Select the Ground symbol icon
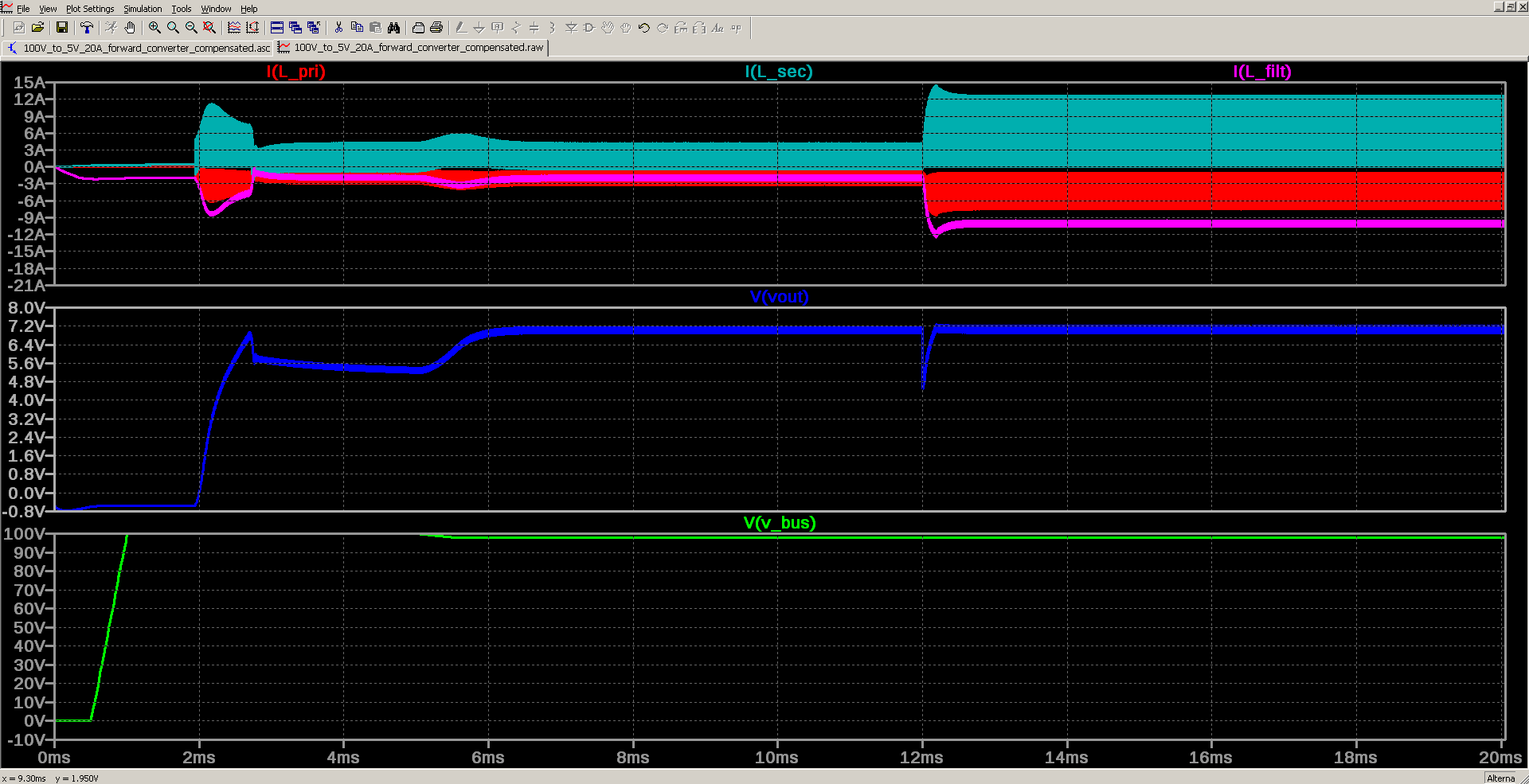This screenshot has width=1529, height=784. tap(479, 28)
